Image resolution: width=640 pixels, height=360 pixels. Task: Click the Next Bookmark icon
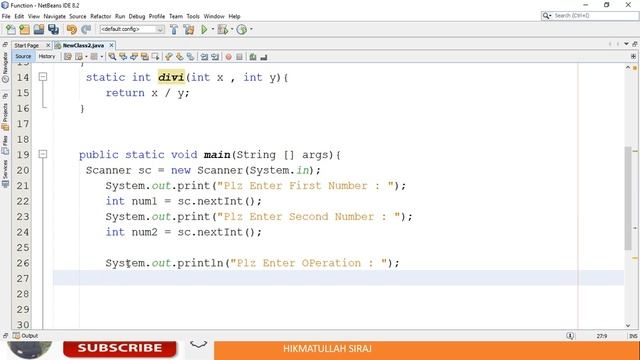click(x=180, y=57)
